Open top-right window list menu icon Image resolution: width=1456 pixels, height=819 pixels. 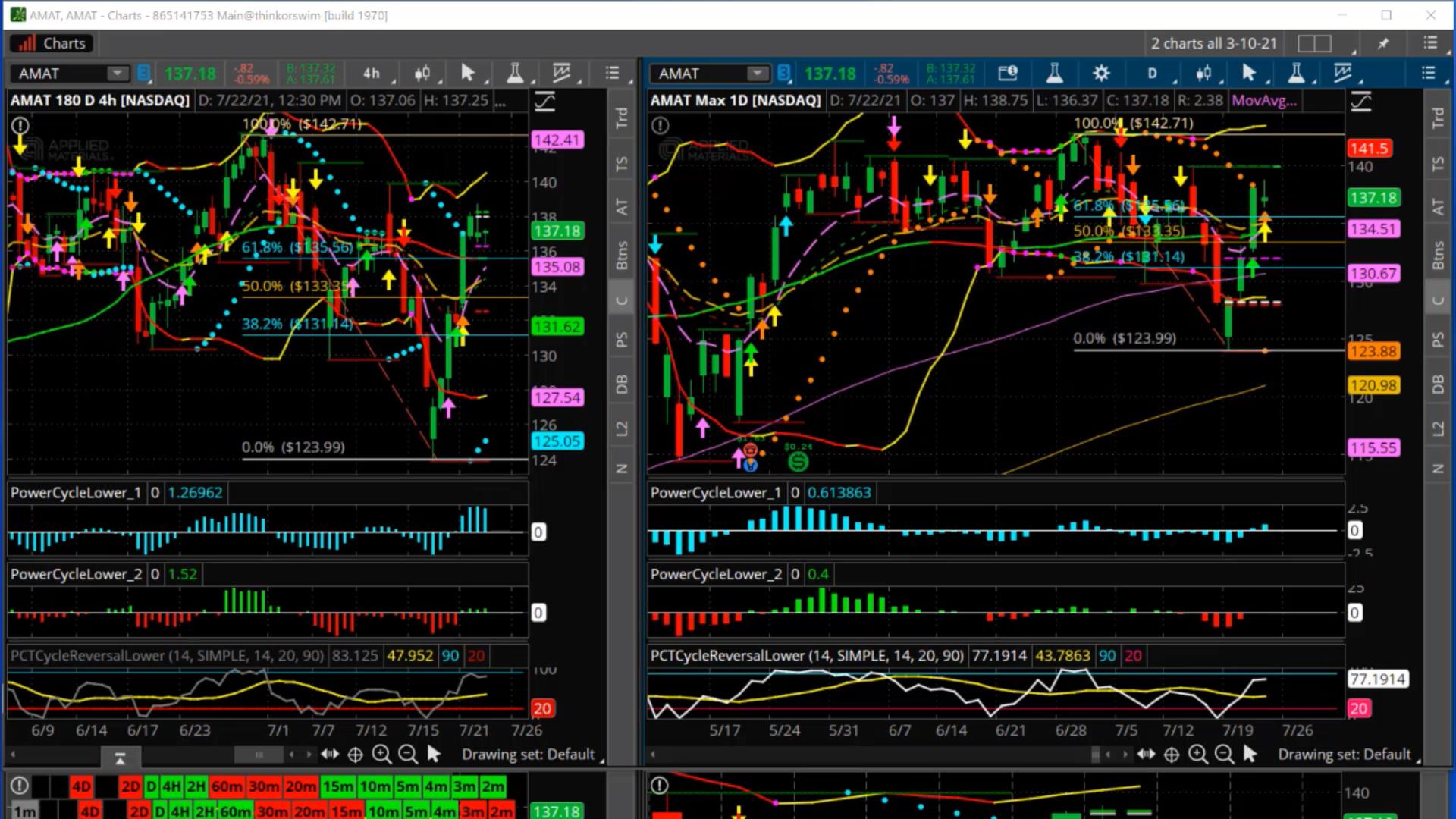[x=1430, y=44]
